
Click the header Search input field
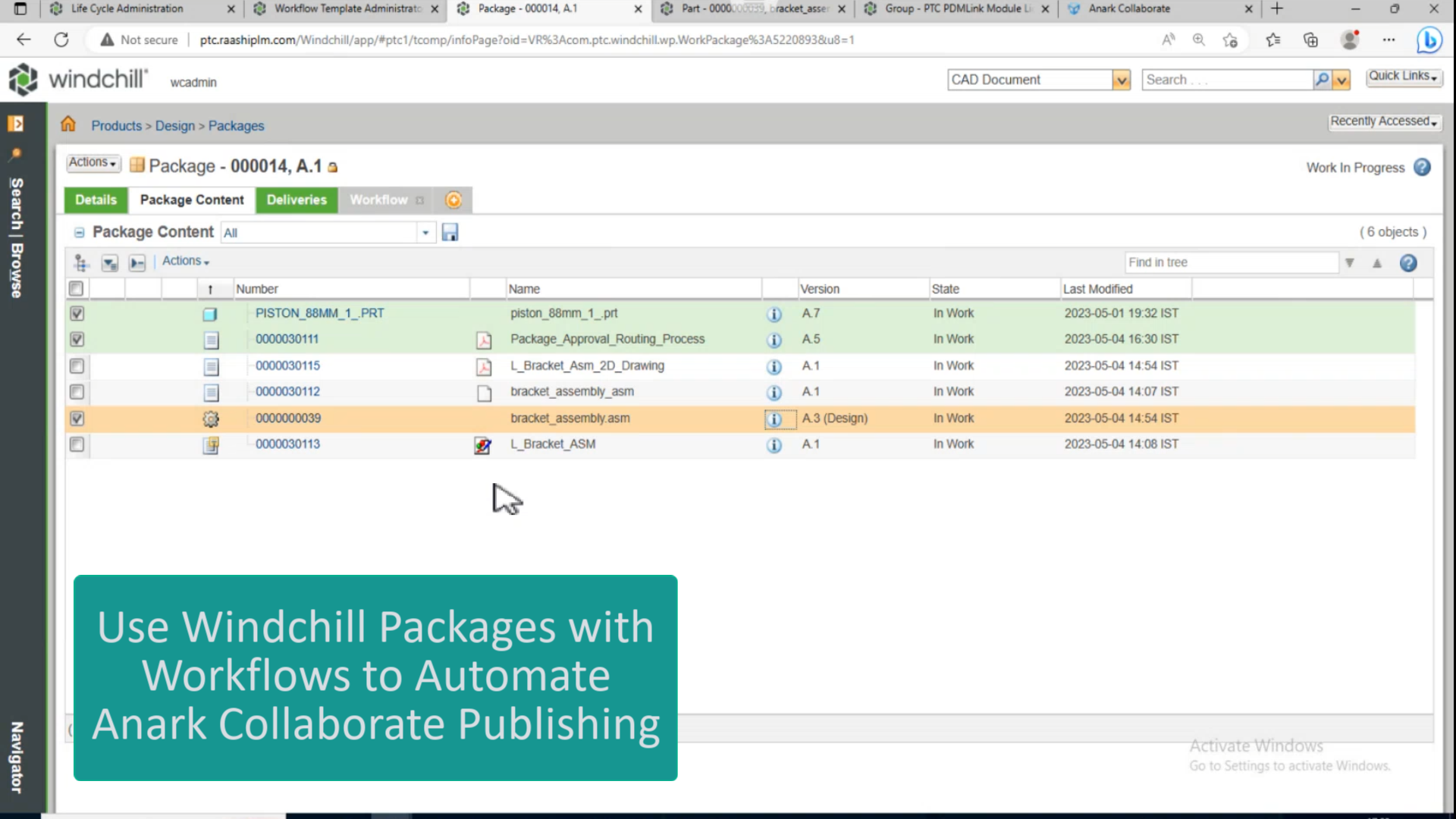pos(1227,80)
